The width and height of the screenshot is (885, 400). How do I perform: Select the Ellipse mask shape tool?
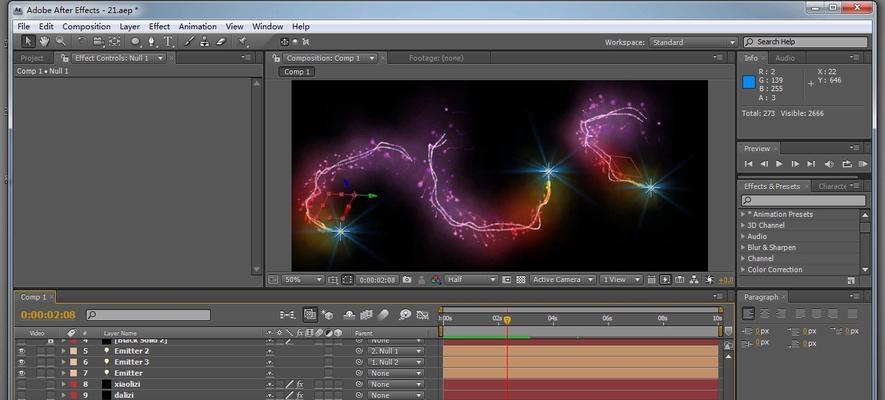click(x=135, y=41)
